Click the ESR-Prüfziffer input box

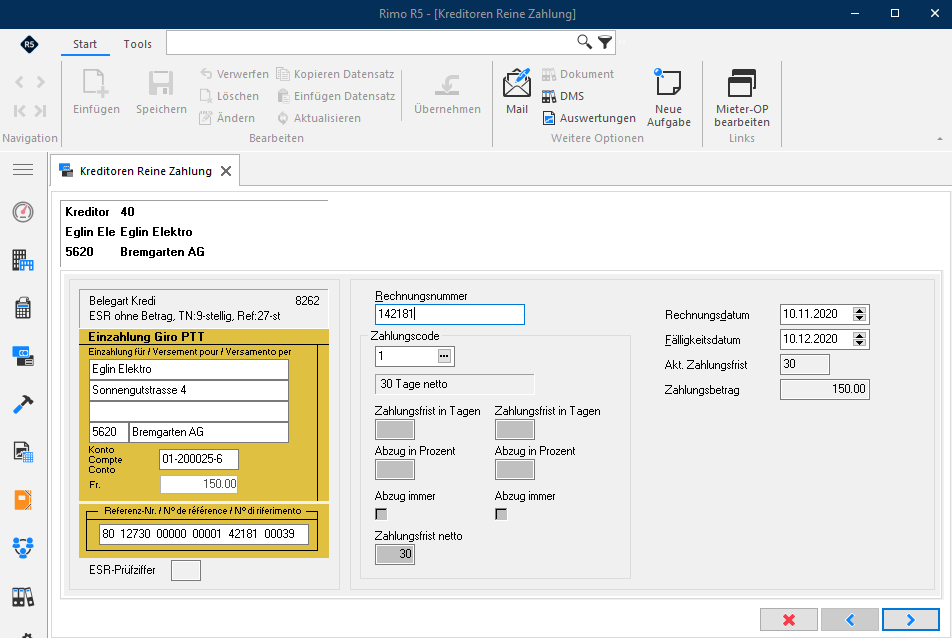(x=186, y=570)
